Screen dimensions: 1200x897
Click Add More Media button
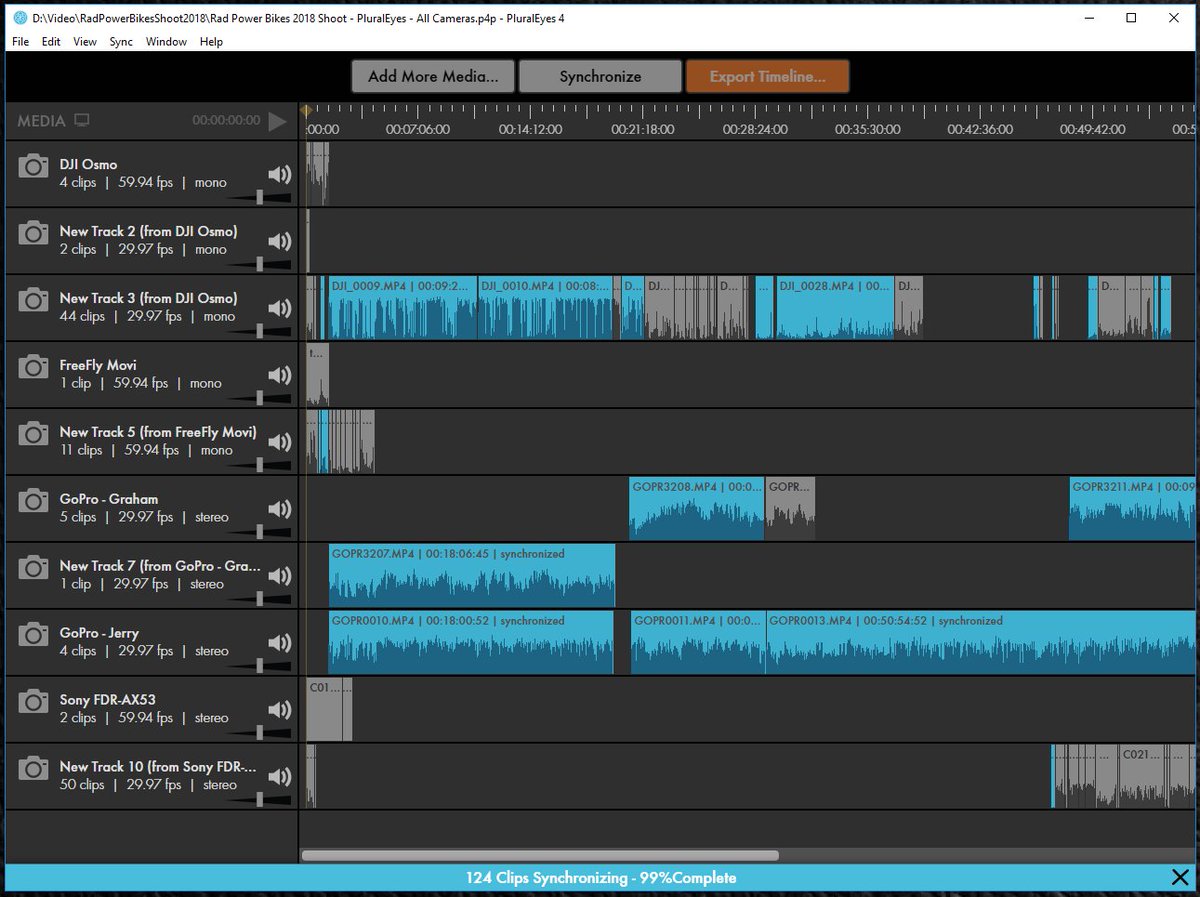pyautogui.click(x=431, y=76)
